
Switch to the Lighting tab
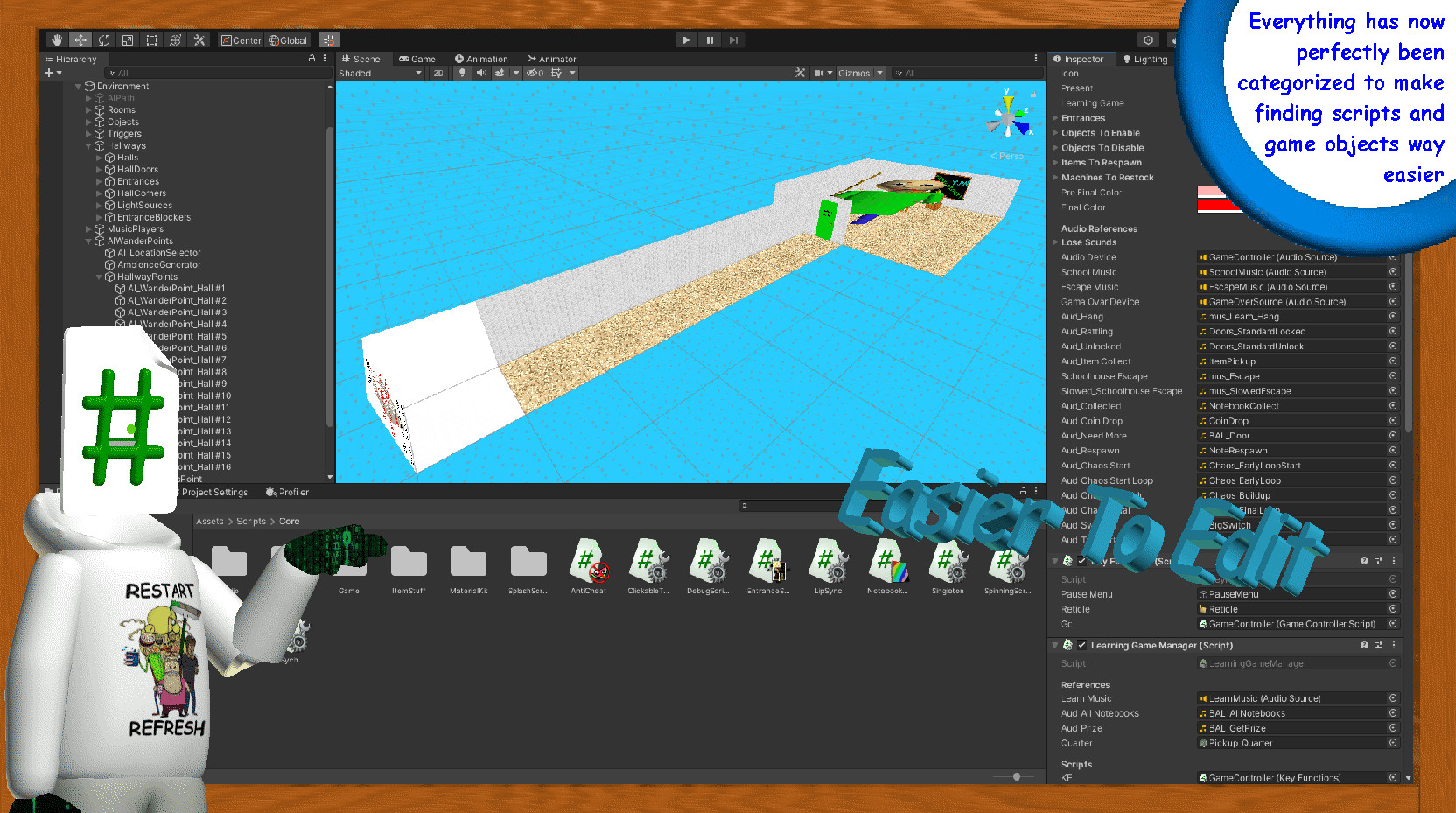pos(1145,60)
